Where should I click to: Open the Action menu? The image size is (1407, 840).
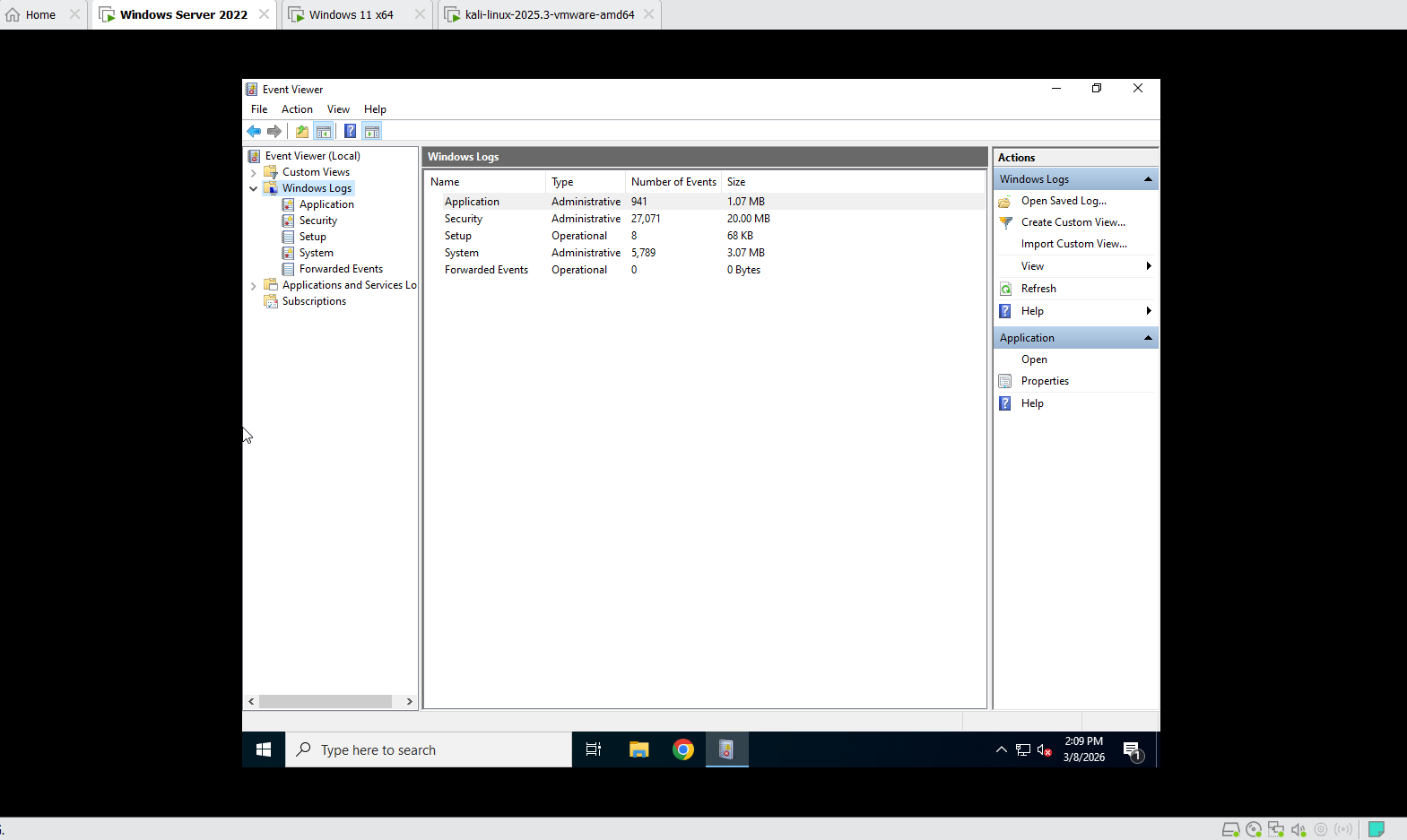[x=297, y=109]
